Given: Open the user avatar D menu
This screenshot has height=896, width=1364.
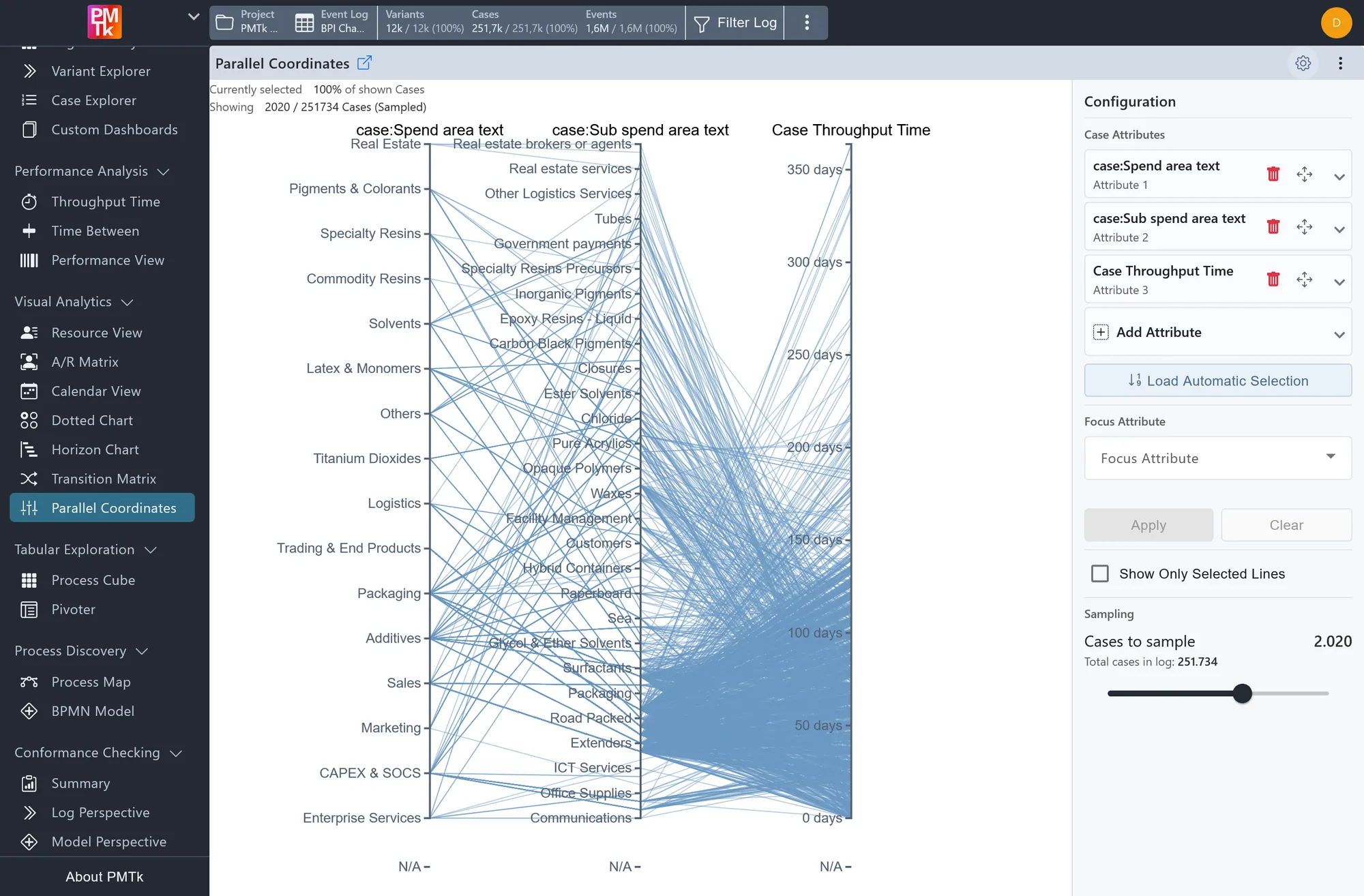Looking at the screenshot, I should click(x=1336, y=23).
